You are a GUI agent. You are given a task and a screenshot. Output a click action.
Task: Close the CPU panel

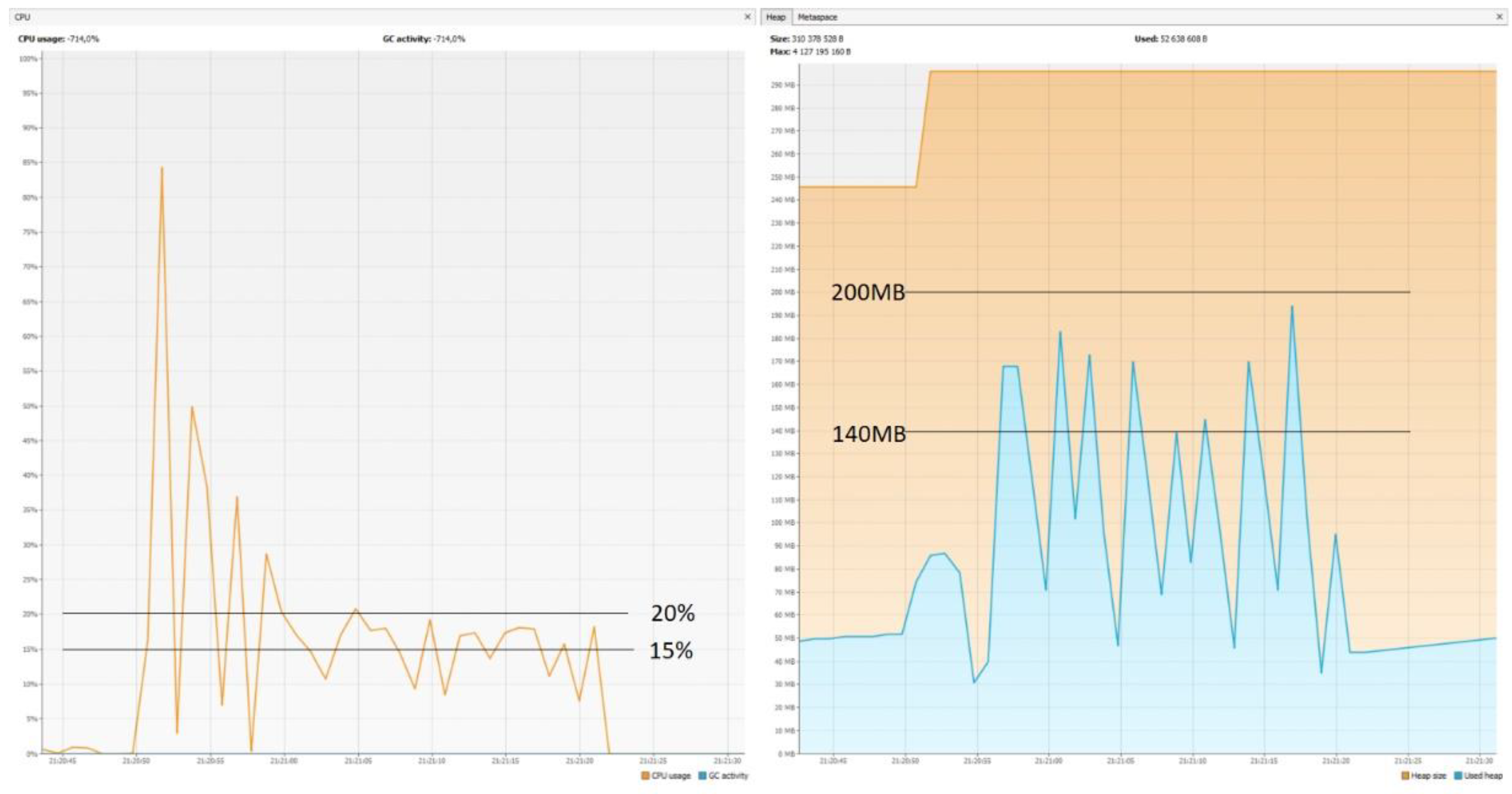click(x=747, y=17)
